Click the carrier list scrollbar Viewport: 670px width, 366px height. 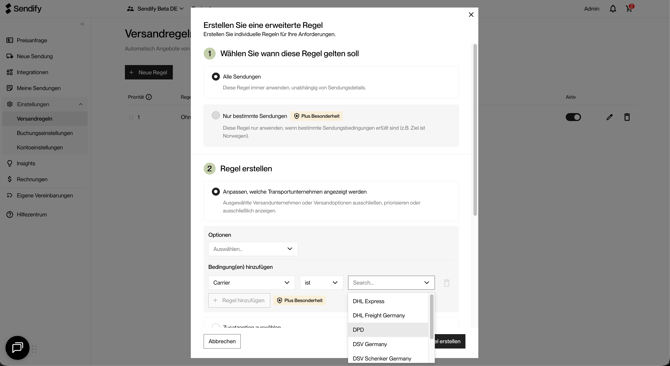432,317
